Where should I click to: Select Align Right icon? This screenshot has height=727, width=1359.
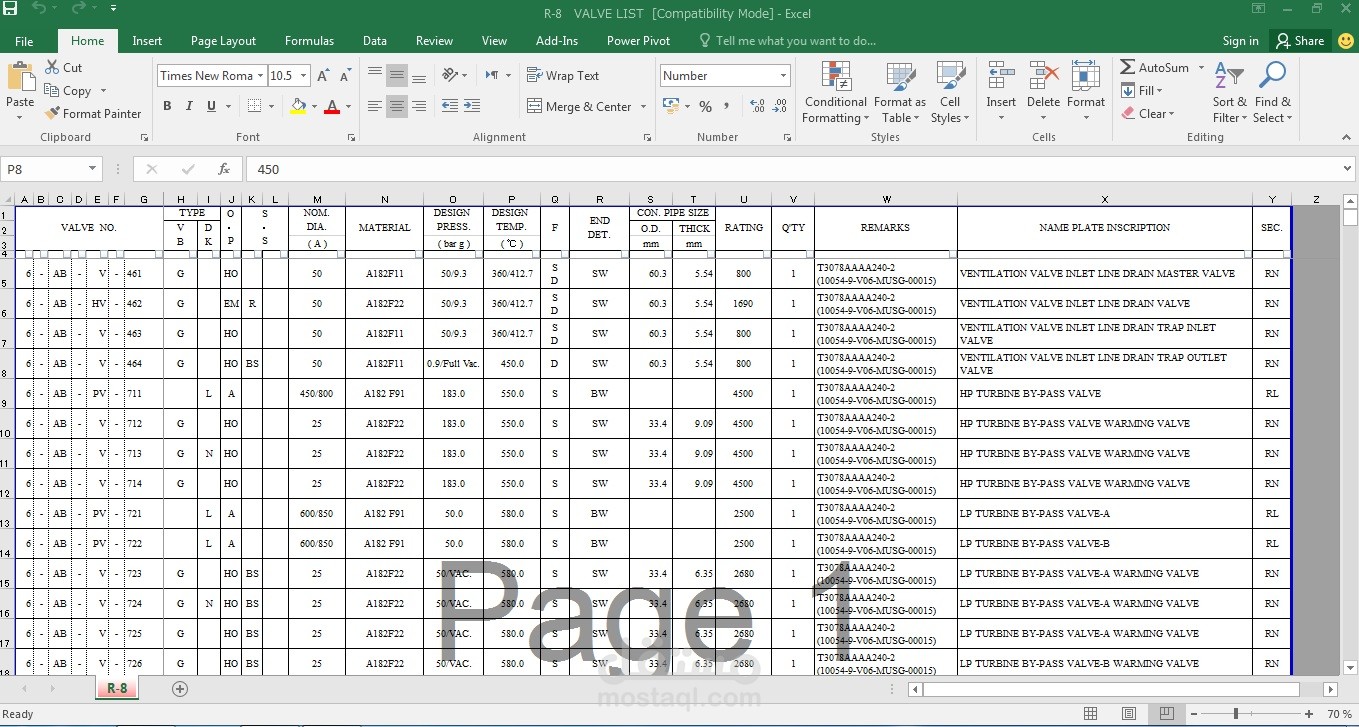point(419,106)
